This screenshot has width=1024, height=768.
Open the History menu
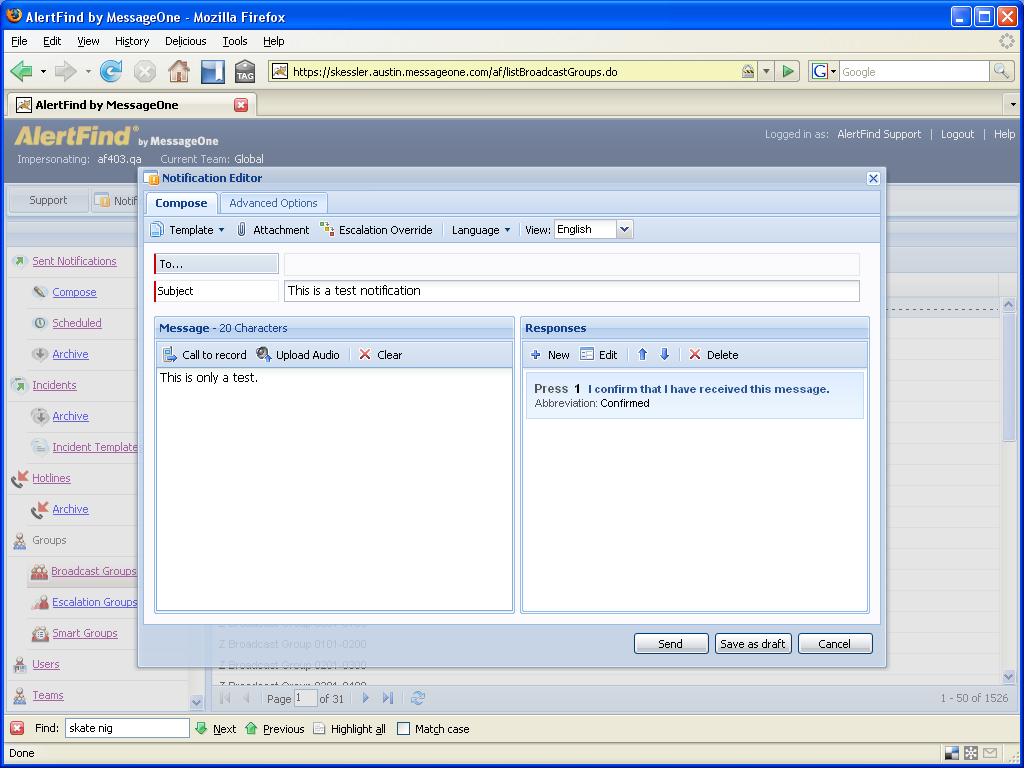pos(132,41)
